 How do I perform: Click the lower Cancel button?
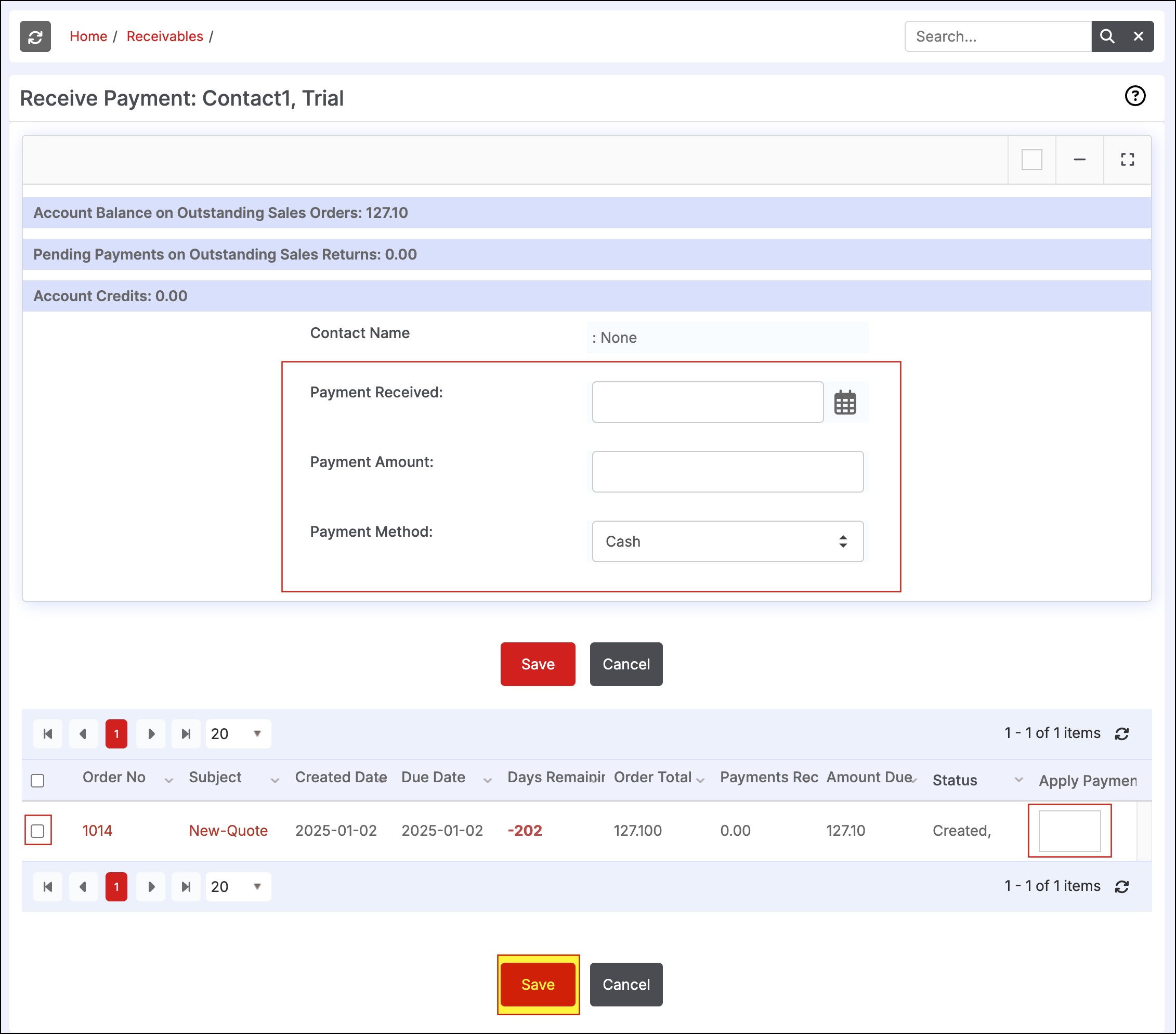tap(626, 985)
